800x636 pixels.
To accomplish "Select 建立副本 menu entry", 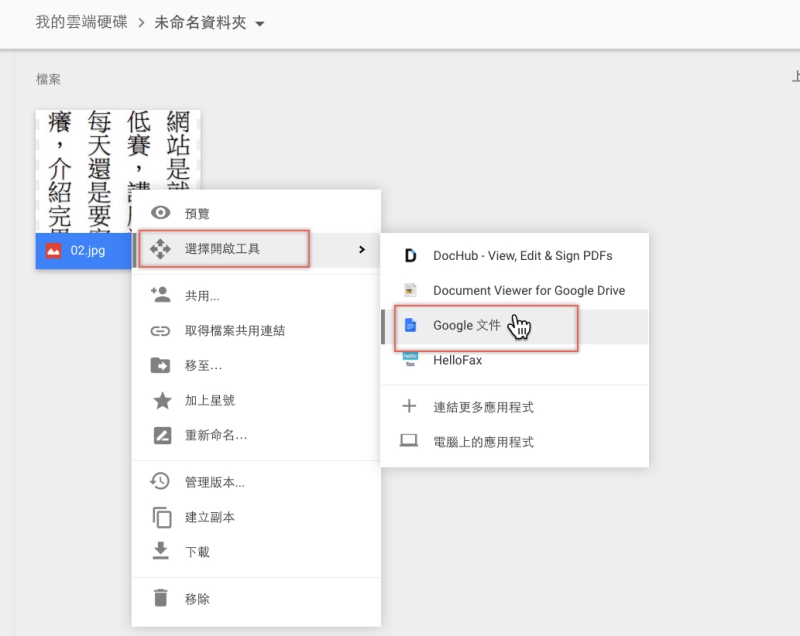I will click(256, 517).
